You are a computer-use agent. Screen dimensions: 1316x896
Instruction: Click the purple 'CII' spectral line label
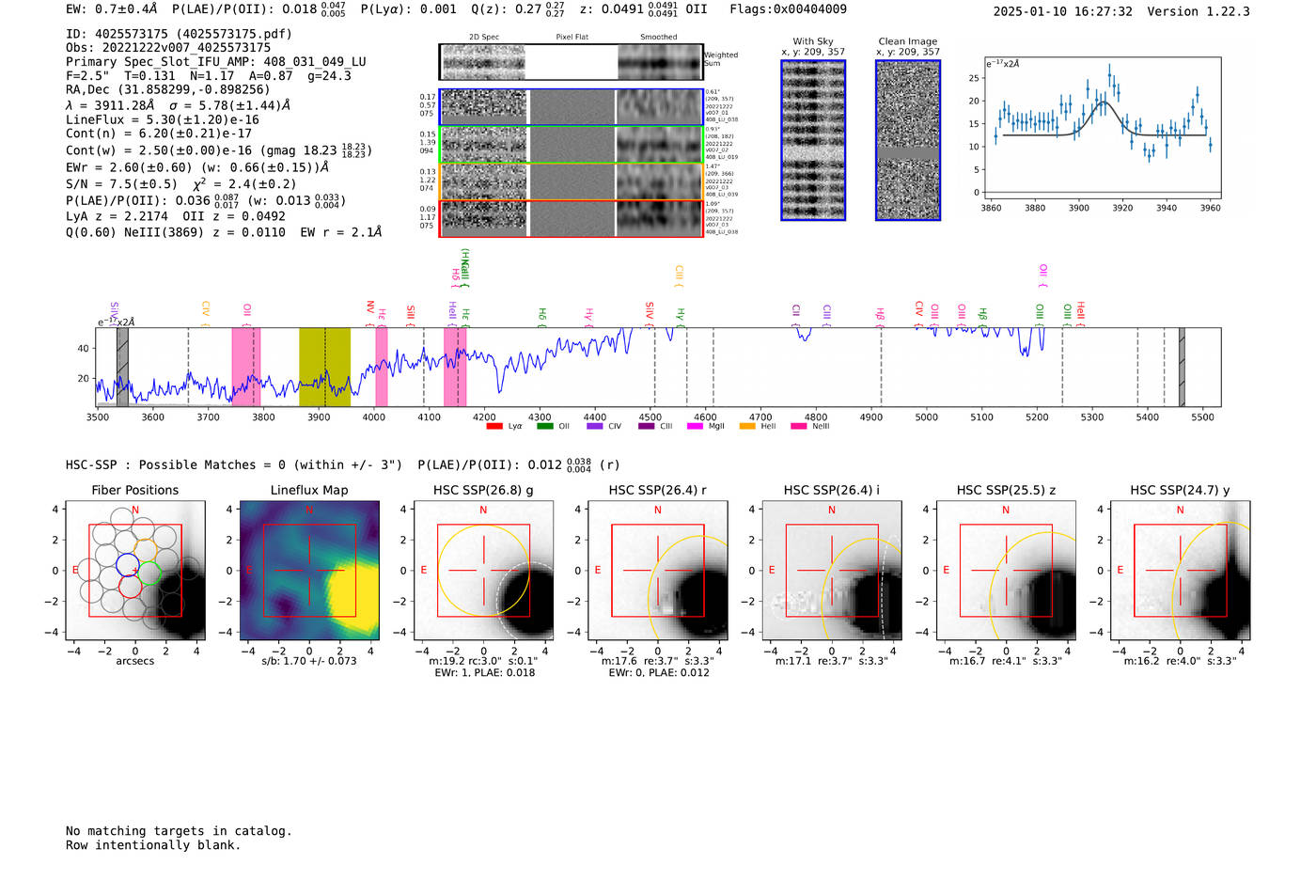tap(795, 313)
